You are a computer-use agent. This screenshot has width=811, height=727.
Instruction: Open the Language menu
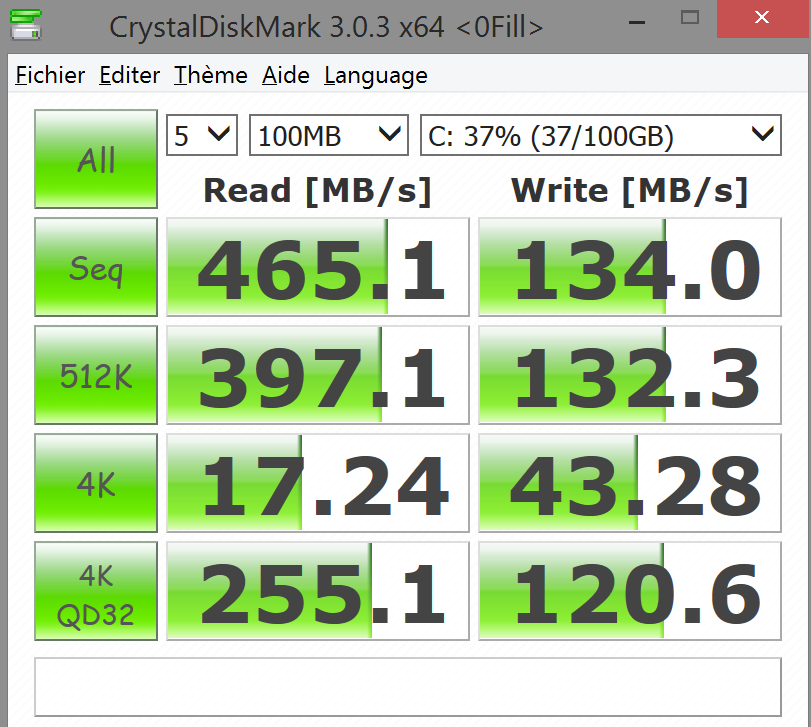tap(376, 77)
